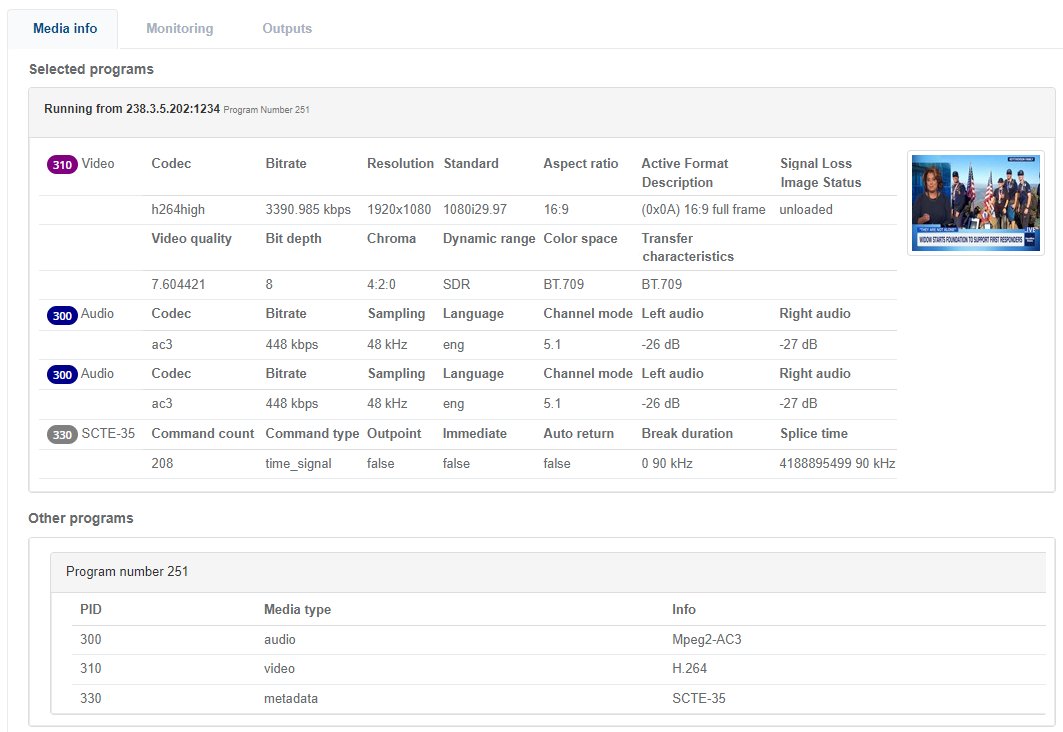Open the news video preview thumbnail
Image resolution: width=1063 pixels, height=732 pixels.
tap(975, 203)
